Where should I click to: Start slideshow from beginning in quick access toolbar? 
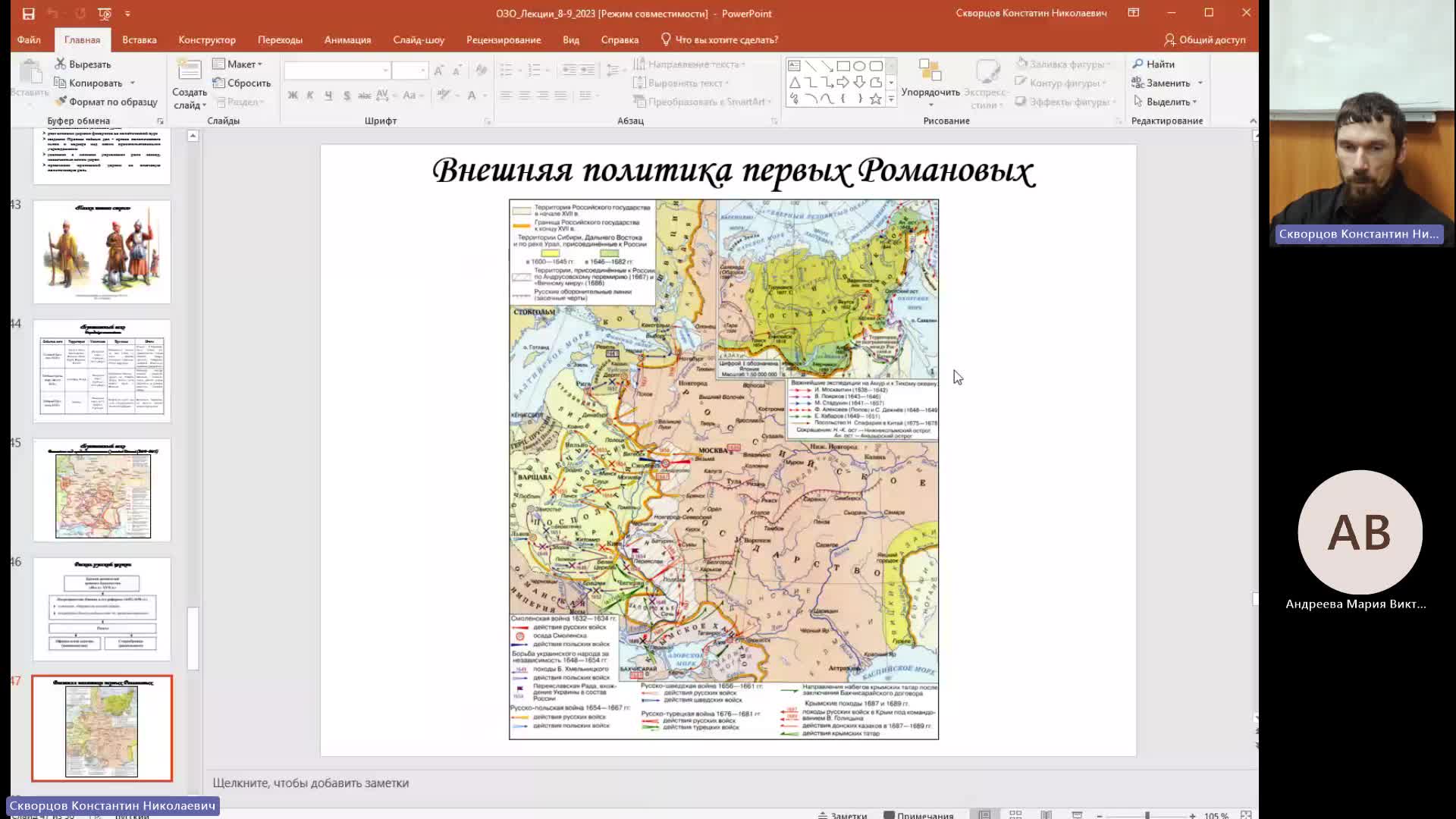tap(105, 14)
